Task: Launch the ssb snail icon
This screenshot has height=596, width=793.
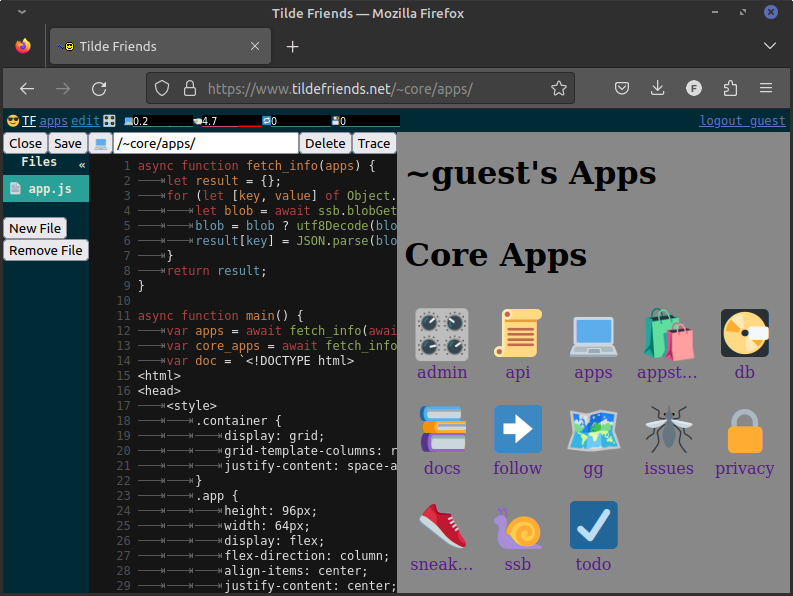Action: (x=517, y=526)
